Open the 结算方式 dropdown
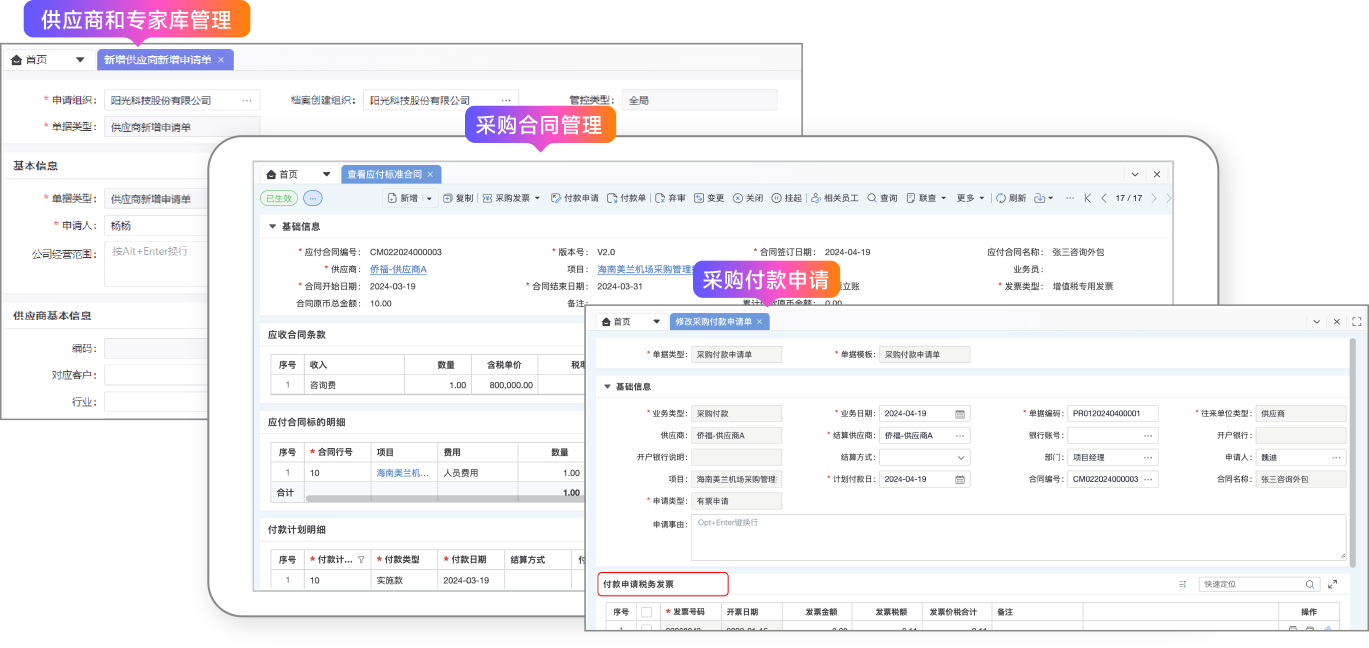1369x648 pixels. click(x=960, y=458)
